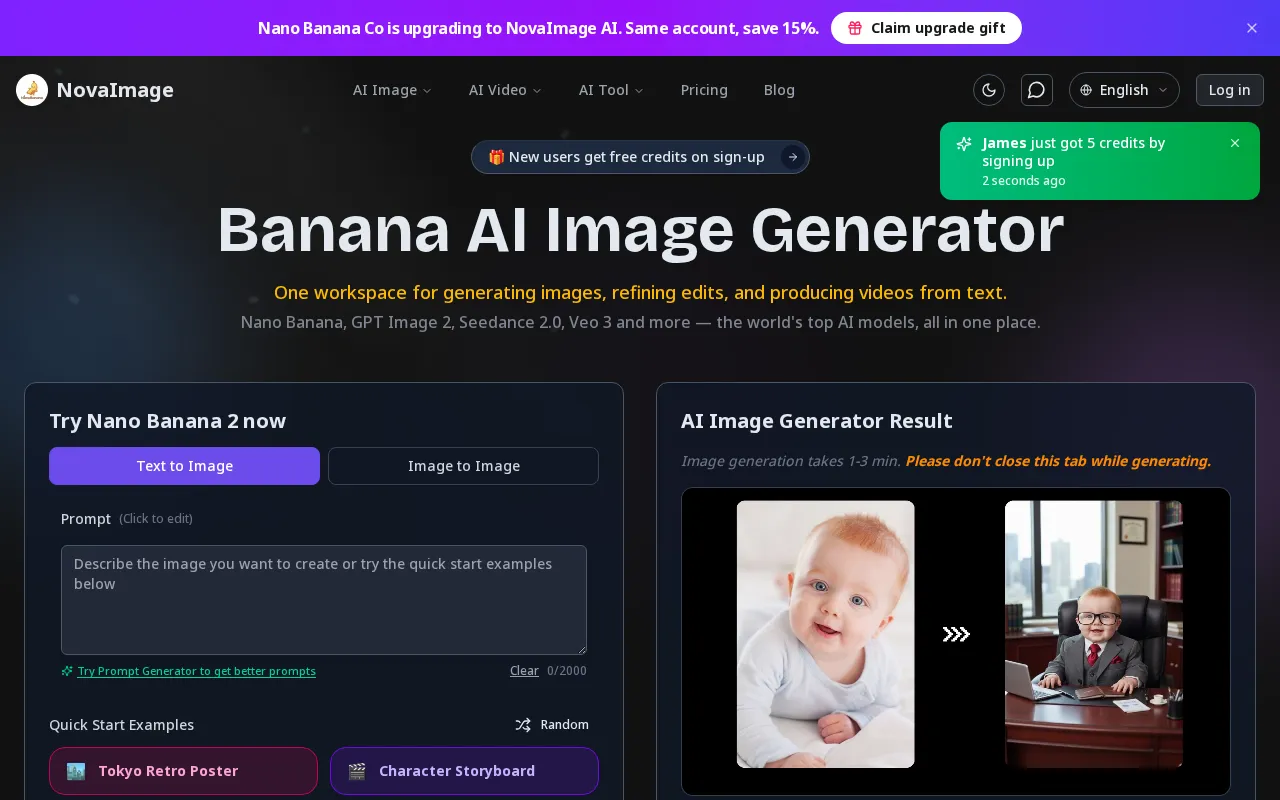Click the NovaImage brand name text
The image size is (1280, 800).
point(115,90)
